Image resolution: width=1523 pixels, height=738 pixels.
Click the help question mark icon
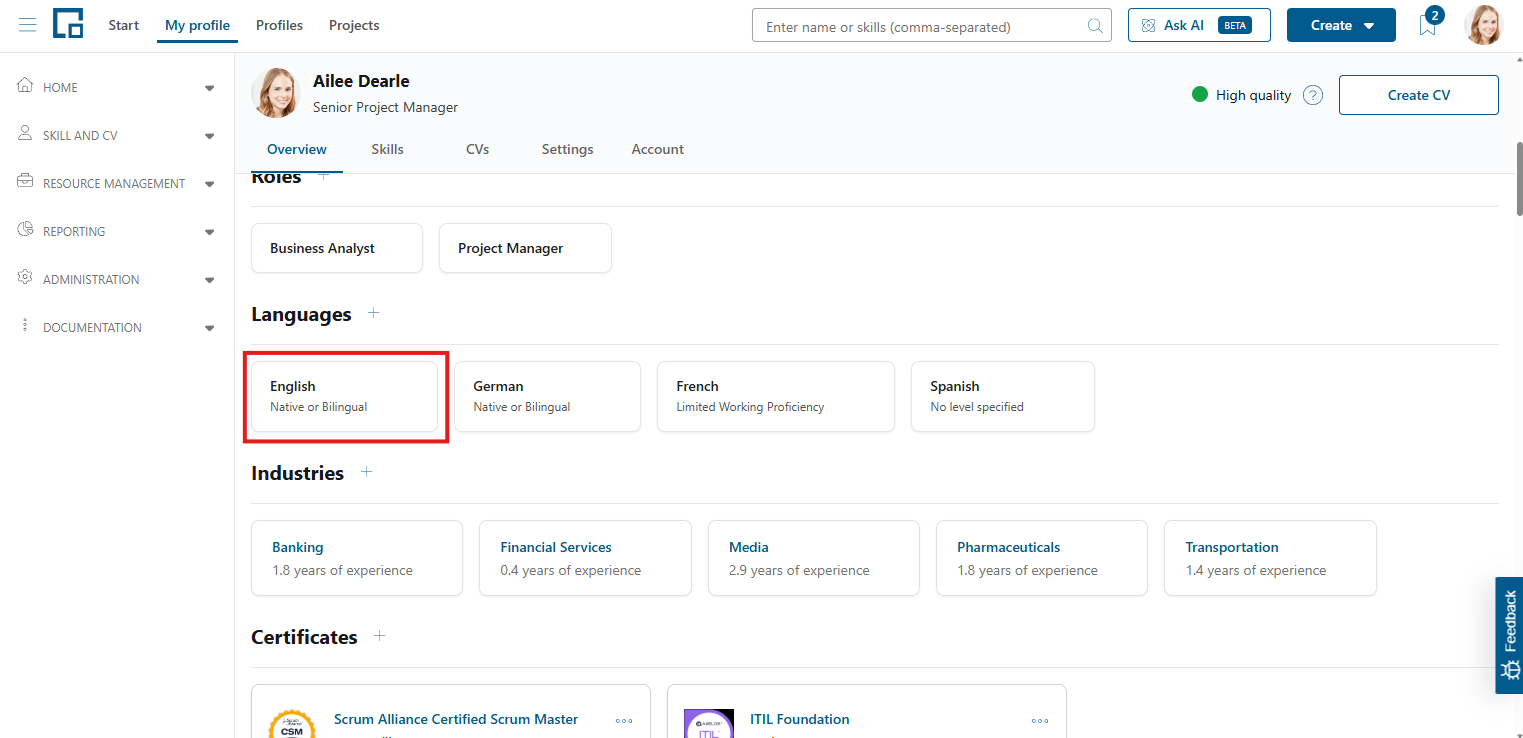coord(1314,95)
